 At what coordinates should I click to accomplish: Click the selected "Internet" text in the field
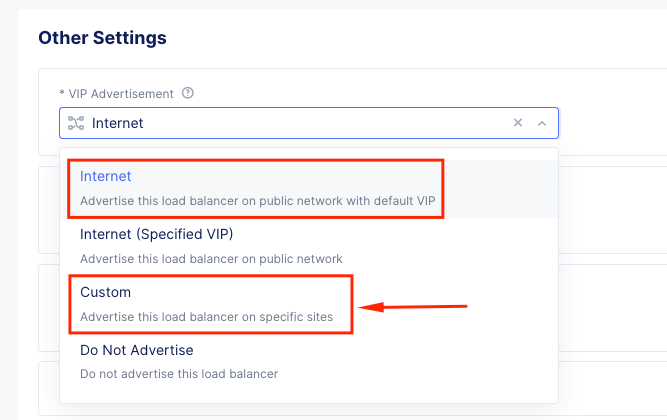117,123
